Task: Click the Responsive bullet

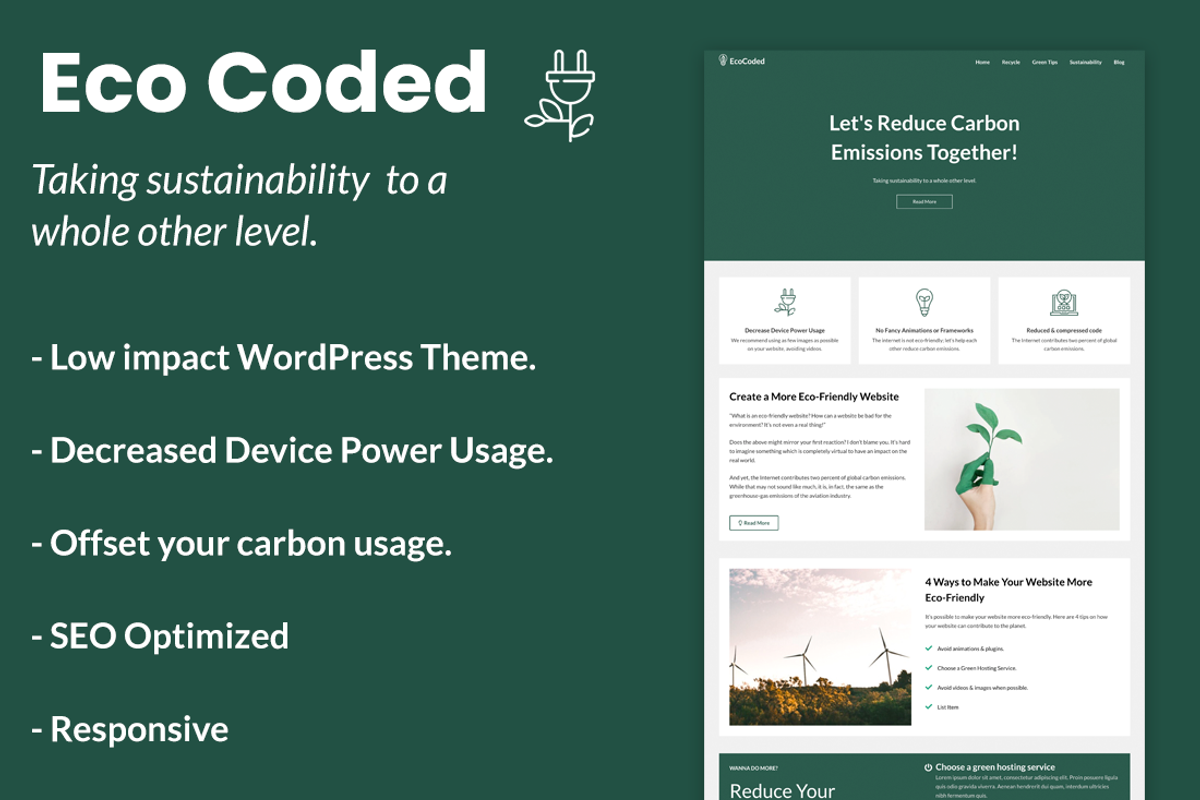Action: tap(130, 729)
